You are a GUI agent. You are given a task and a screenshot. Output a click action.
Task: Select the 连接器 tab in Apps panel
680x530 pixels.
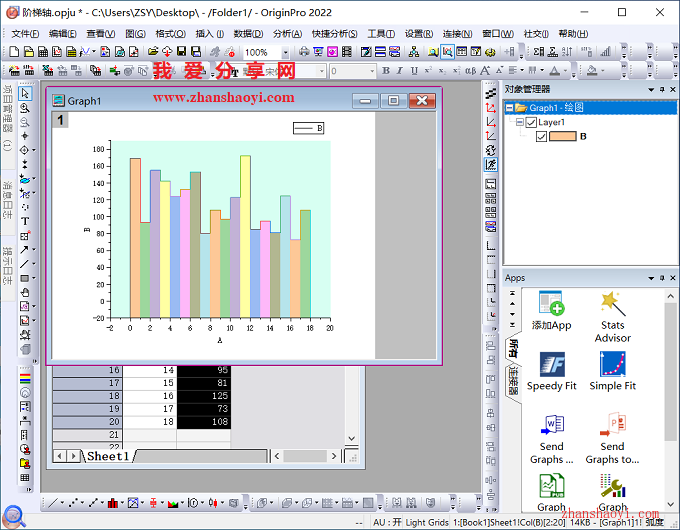pyautogui.click(x=513, y=381)
